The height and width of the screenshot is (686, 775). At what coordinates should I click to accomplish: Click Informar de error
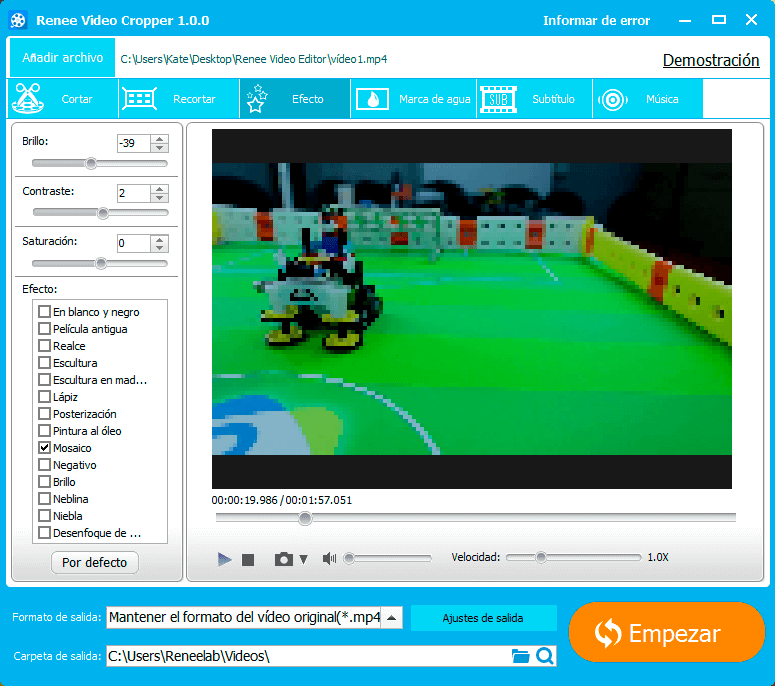(x=597, y=20)
